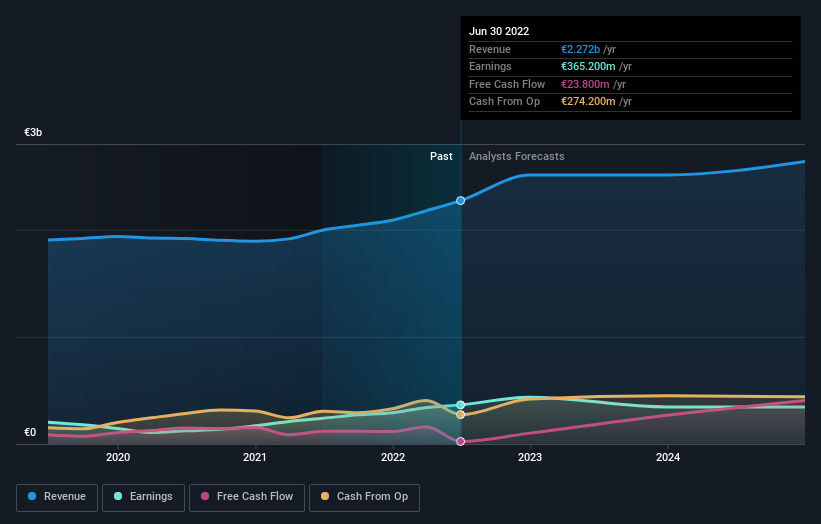This screenshot has height=524, width=821.
Task: Toggle the Earnings legend button
Action: coord(143,497)
